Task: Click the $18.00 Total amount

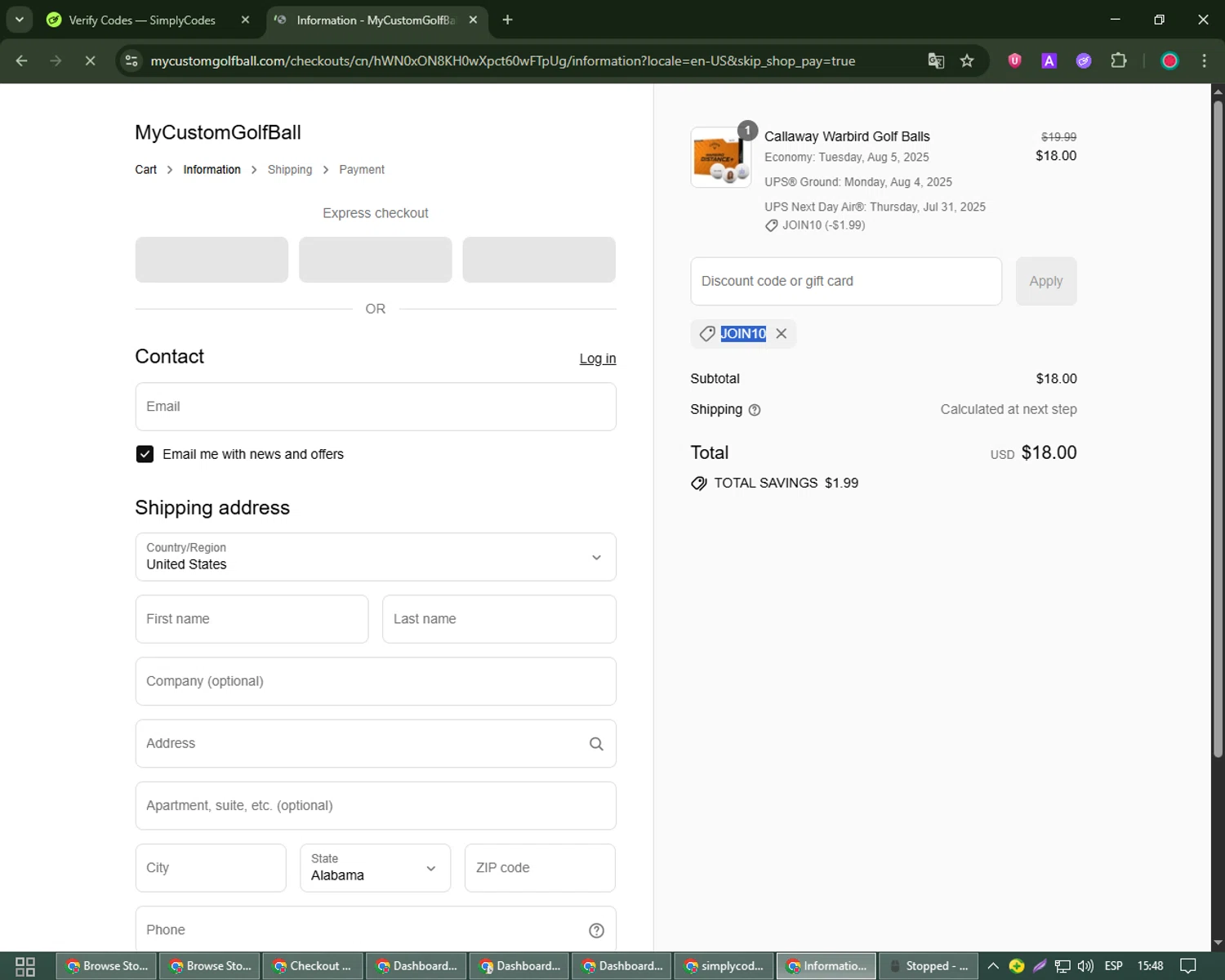Action: [1049, 452]
